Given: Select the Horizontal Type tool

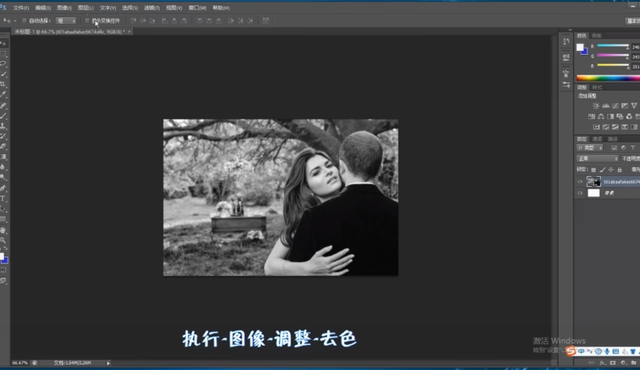Looking at the screenshot, I should 3,199.
